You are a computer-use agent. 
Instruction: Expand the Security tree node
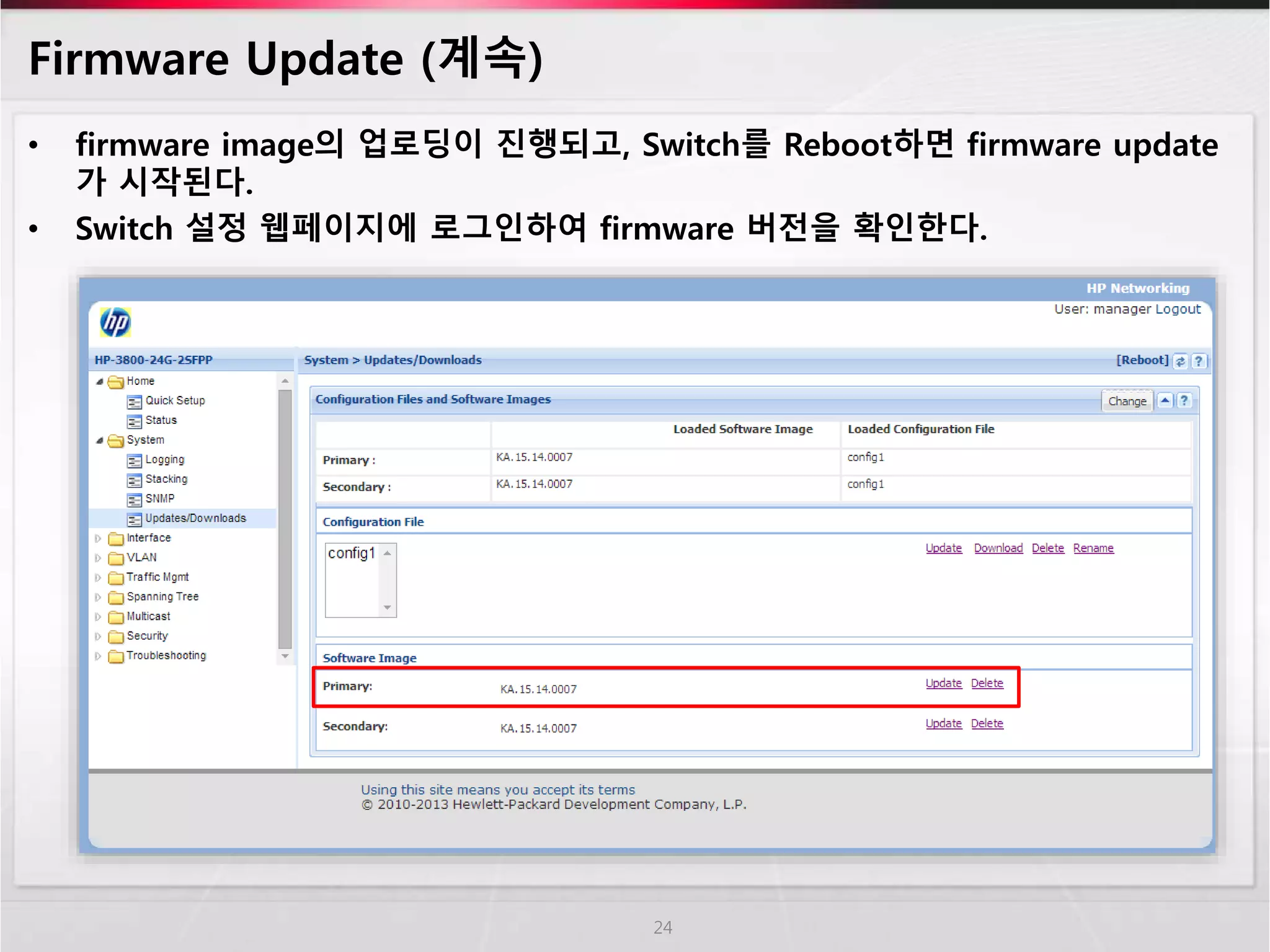(x=98, y=637)
